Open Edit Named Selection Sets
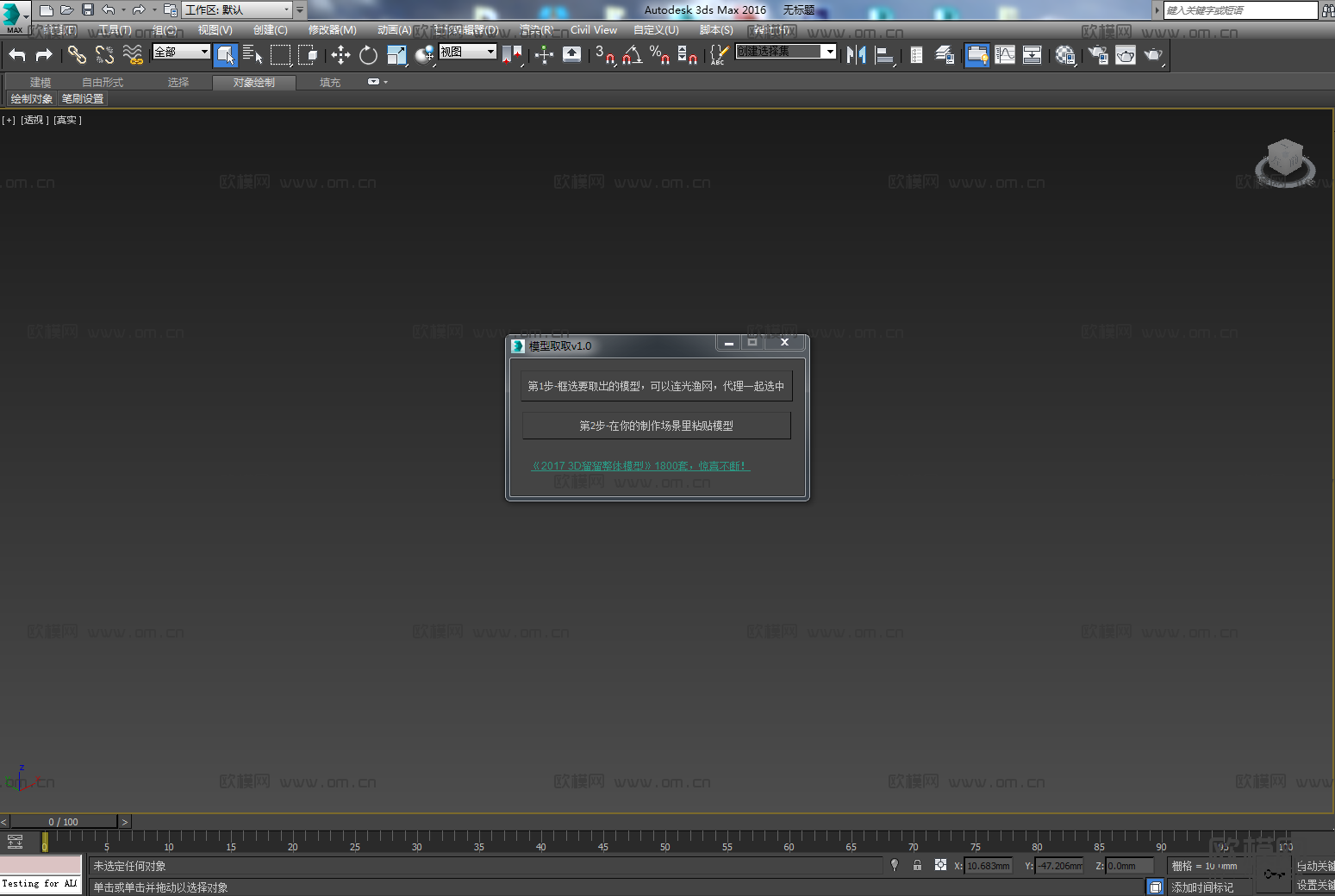This screenshot has width=1335, height=896. point(718,55)
